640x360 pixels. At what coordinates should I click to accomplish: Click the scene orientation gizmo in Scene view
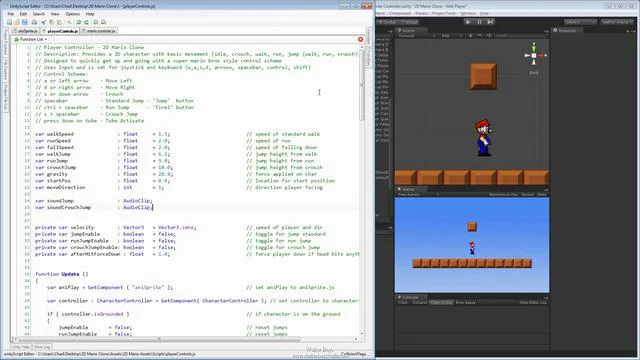tap(534, 55)
